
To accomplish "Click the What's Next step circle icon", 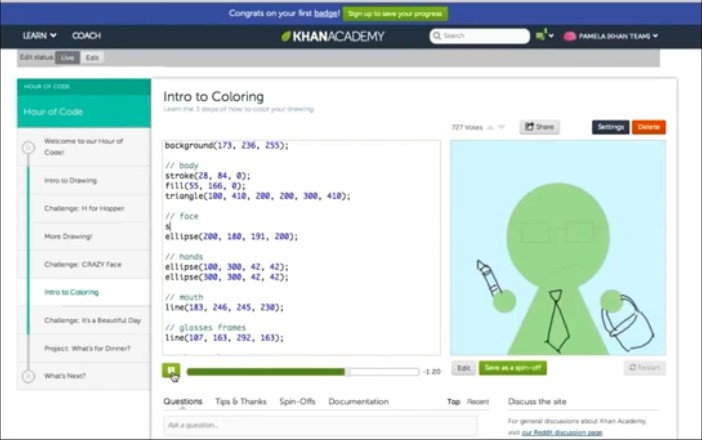I will coord(28,376).
